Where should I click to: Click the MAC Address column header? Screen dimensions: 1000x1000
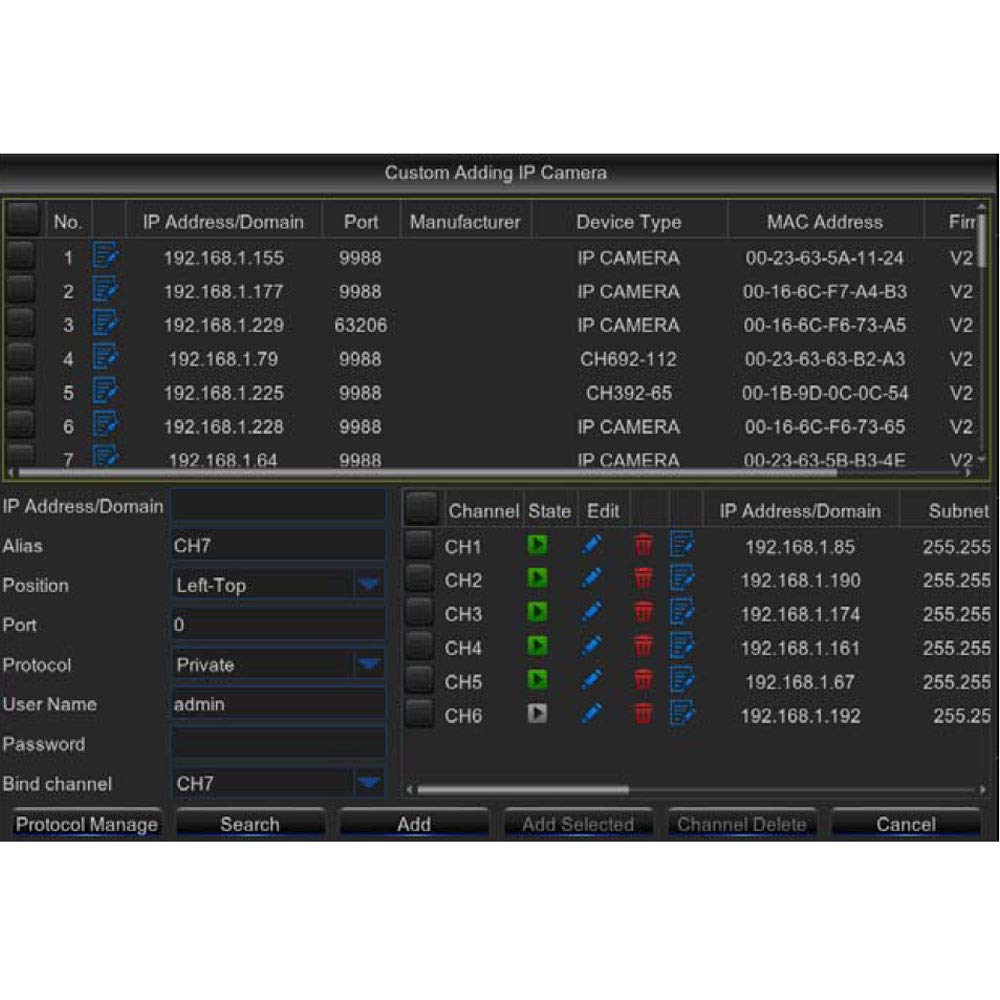coord(823,221)
